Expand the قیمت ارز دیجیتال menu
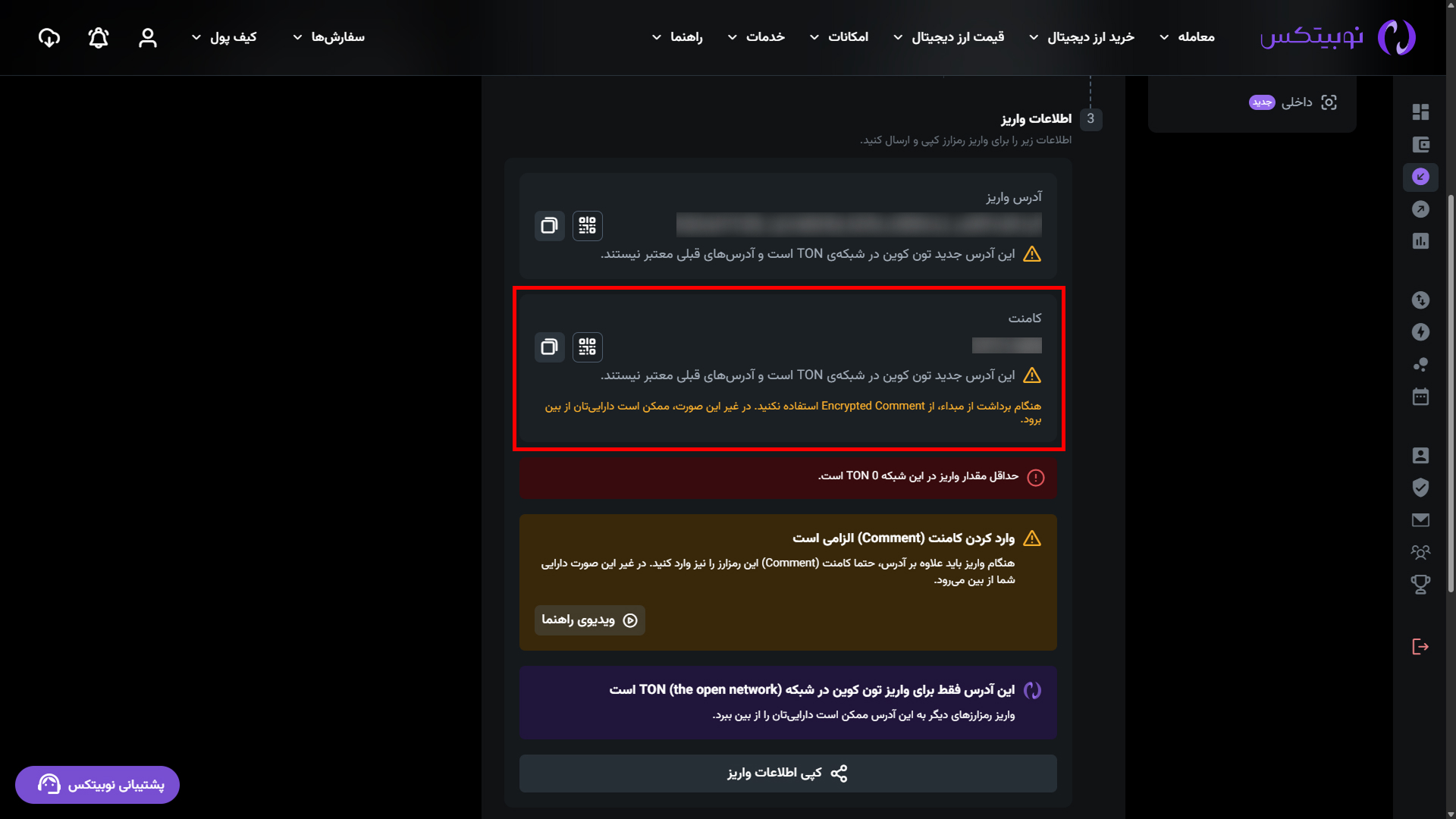Viewport: 1456px width, 819px height. point(949,37)
